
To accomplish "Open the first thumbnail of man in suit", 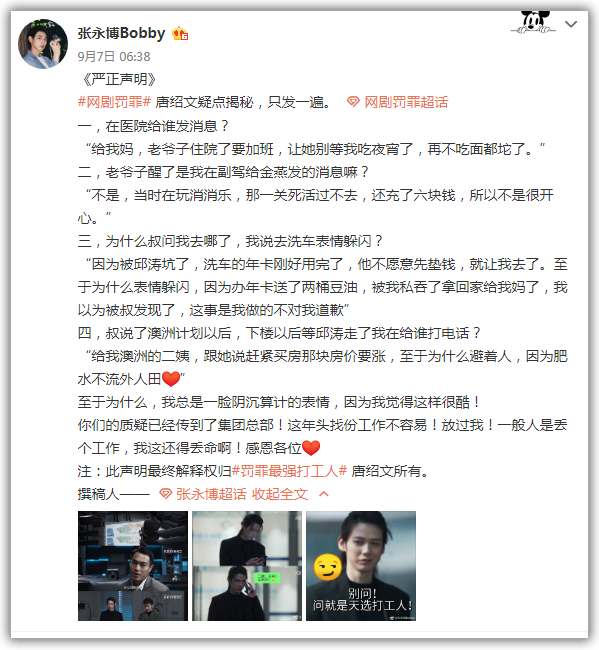I will pyautogui.click(x=133, y=566).
